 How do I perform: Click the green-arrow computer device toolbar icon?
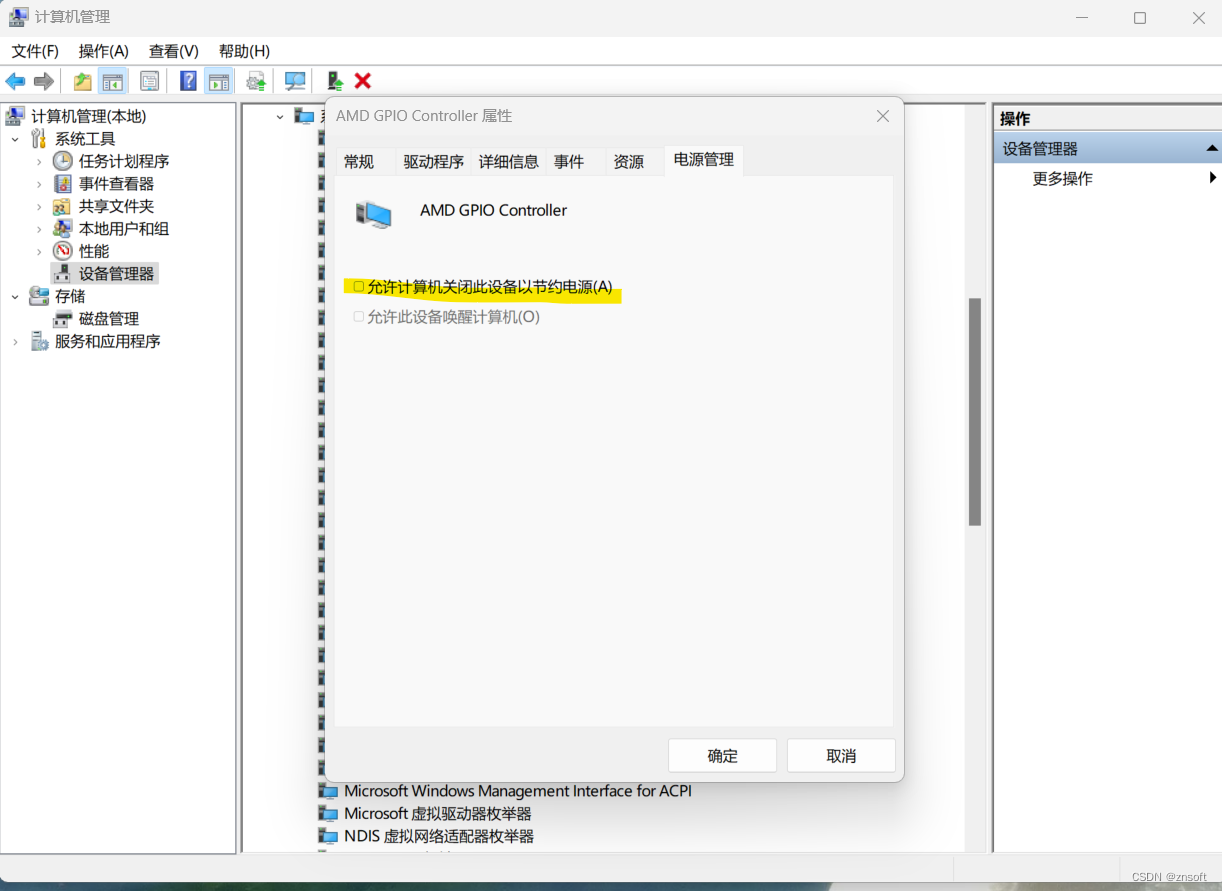point(335,81)
